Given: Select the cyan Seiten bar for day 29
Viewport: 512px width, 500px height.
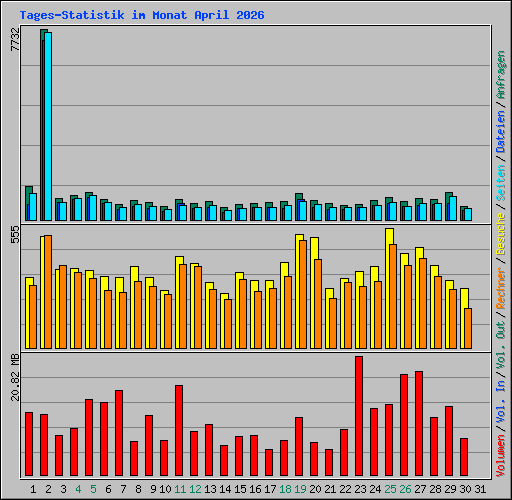Looking at the screenshot, I should coord(453,208).
